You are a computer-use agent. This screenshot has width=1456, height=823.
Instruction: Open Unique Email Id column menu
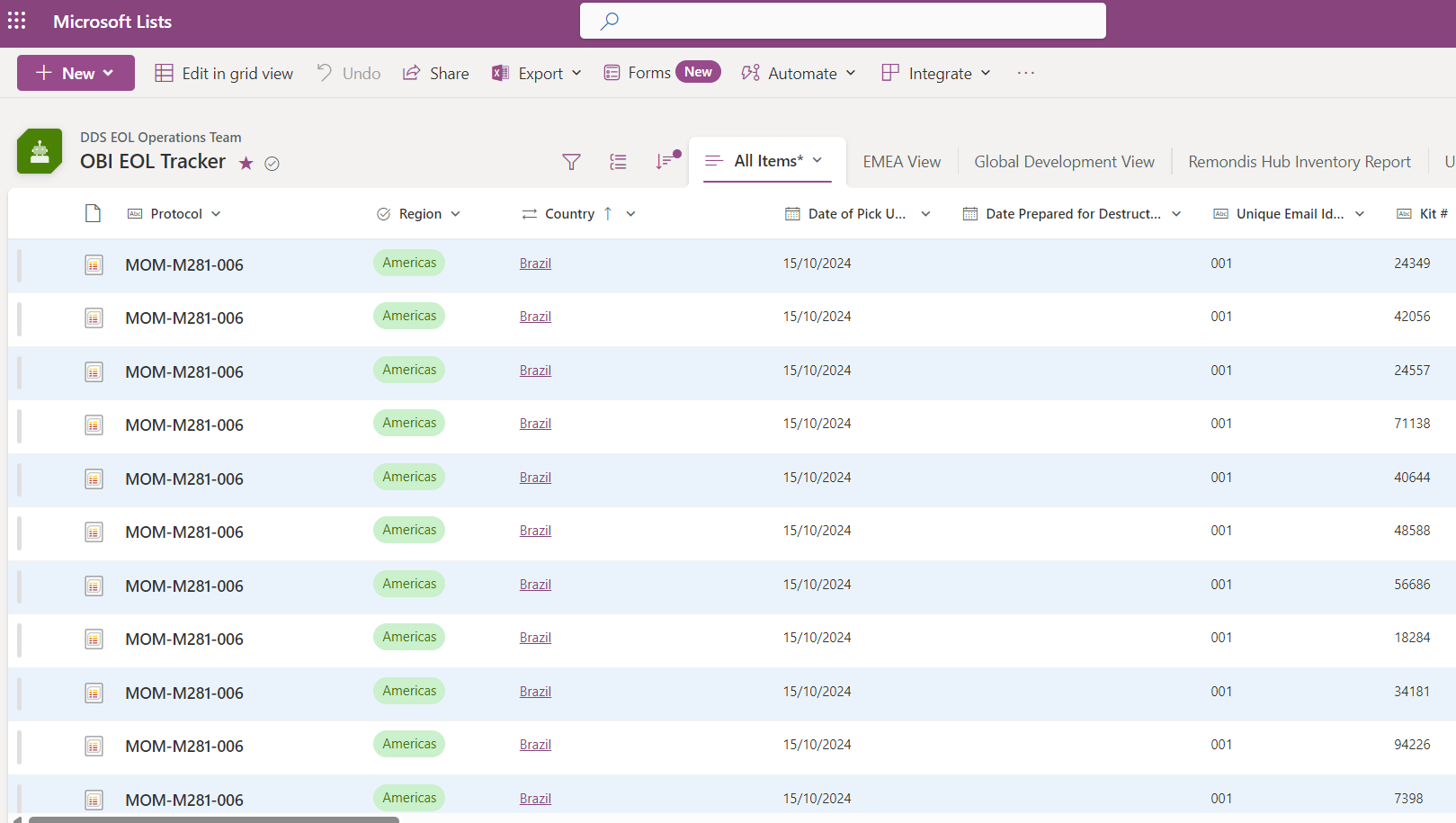point(1360,214)
